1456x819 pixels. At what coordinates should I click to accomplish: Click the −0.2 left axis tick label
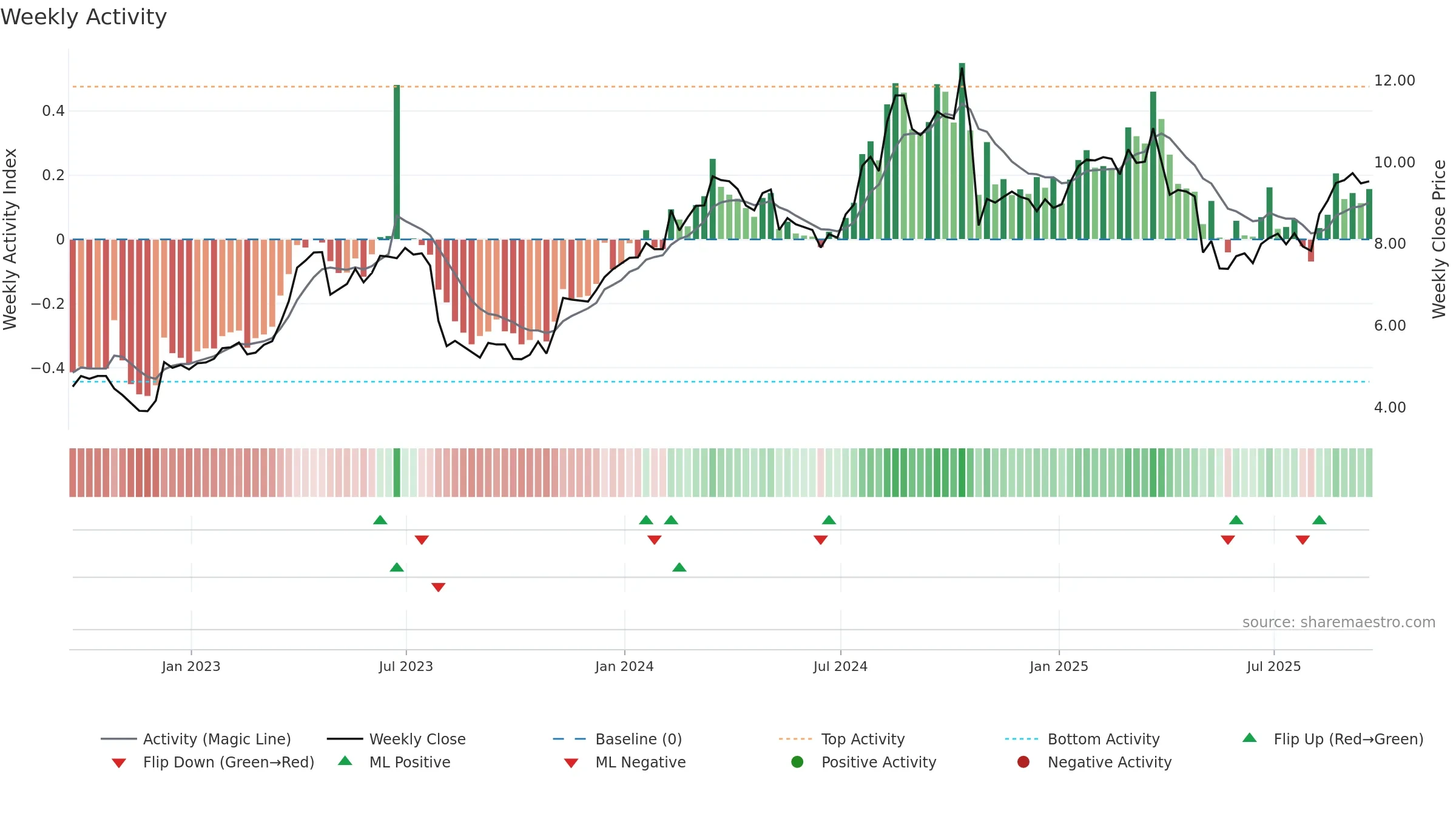[47, 304]
